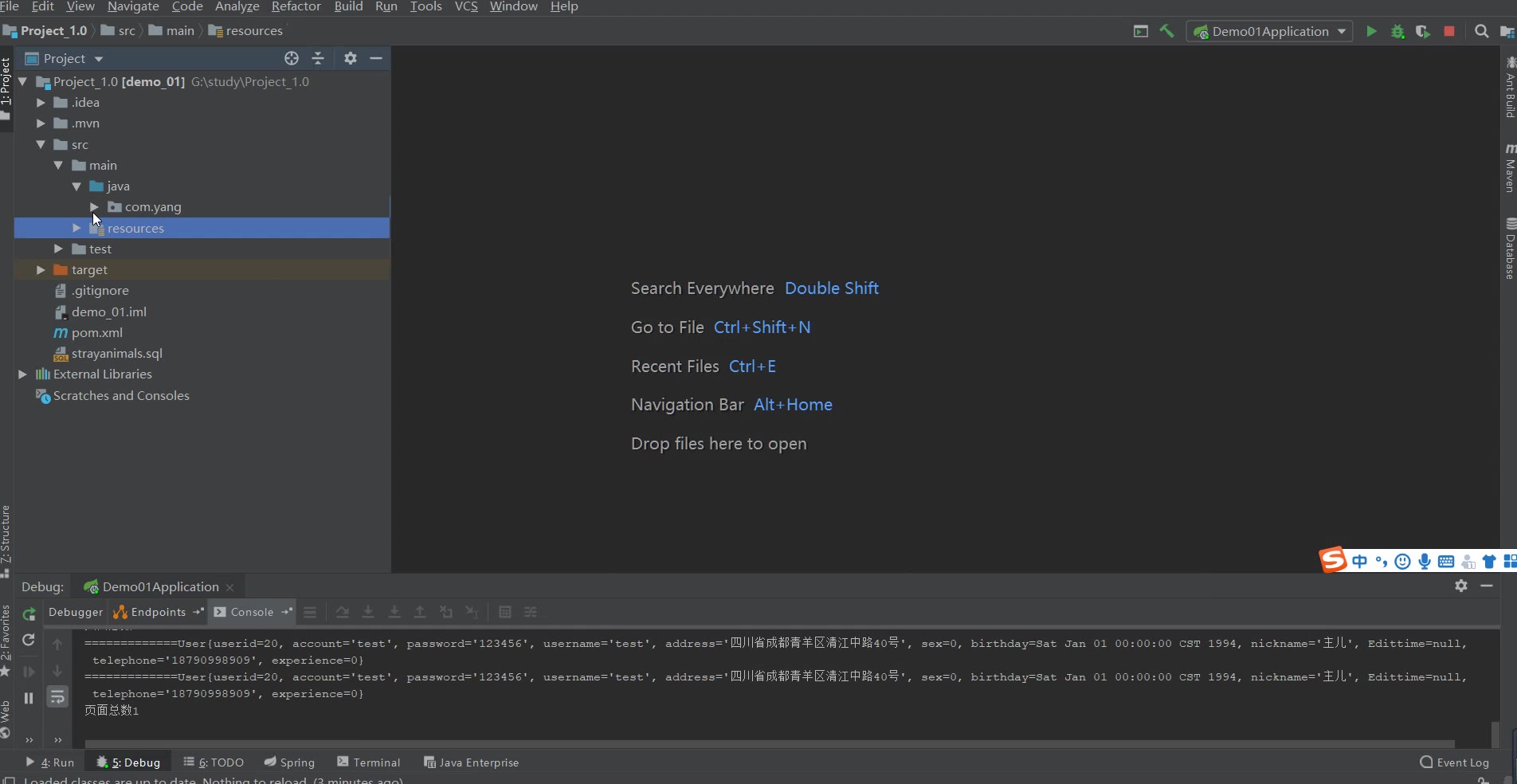This screenshot has width=1517, height=784.
Task: Stop the running application with red square
Action: point(1449,32)
